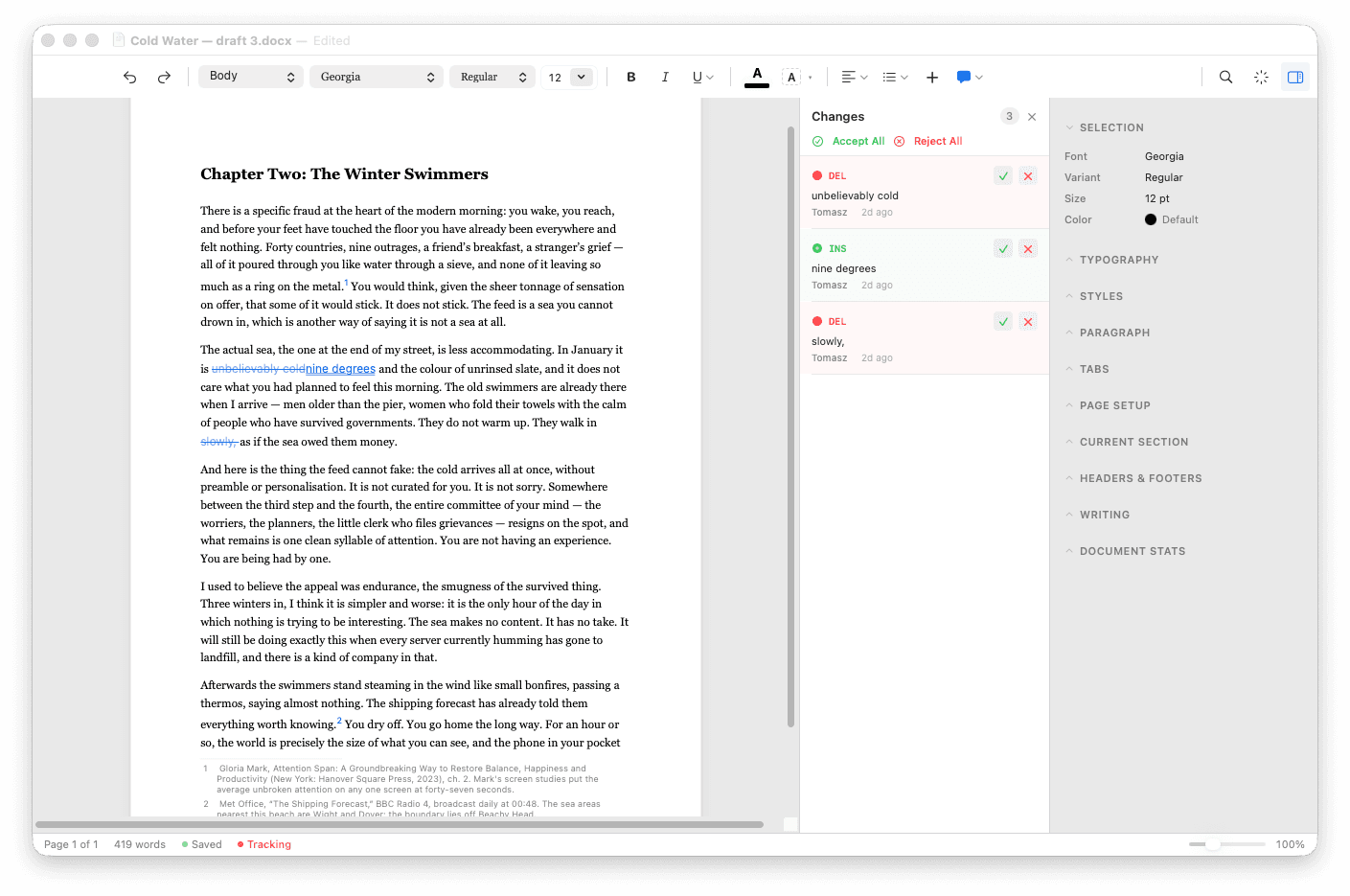Reject the 'slowly,' deletion
Image resolution: width=1350 pixels, height=896 pixels.
tap(1028, 322)
